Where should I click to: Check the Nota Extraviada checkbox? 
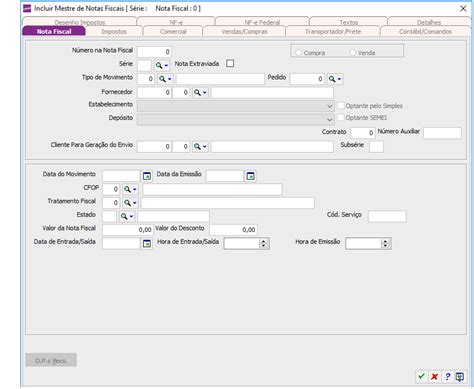click(230, 63)
